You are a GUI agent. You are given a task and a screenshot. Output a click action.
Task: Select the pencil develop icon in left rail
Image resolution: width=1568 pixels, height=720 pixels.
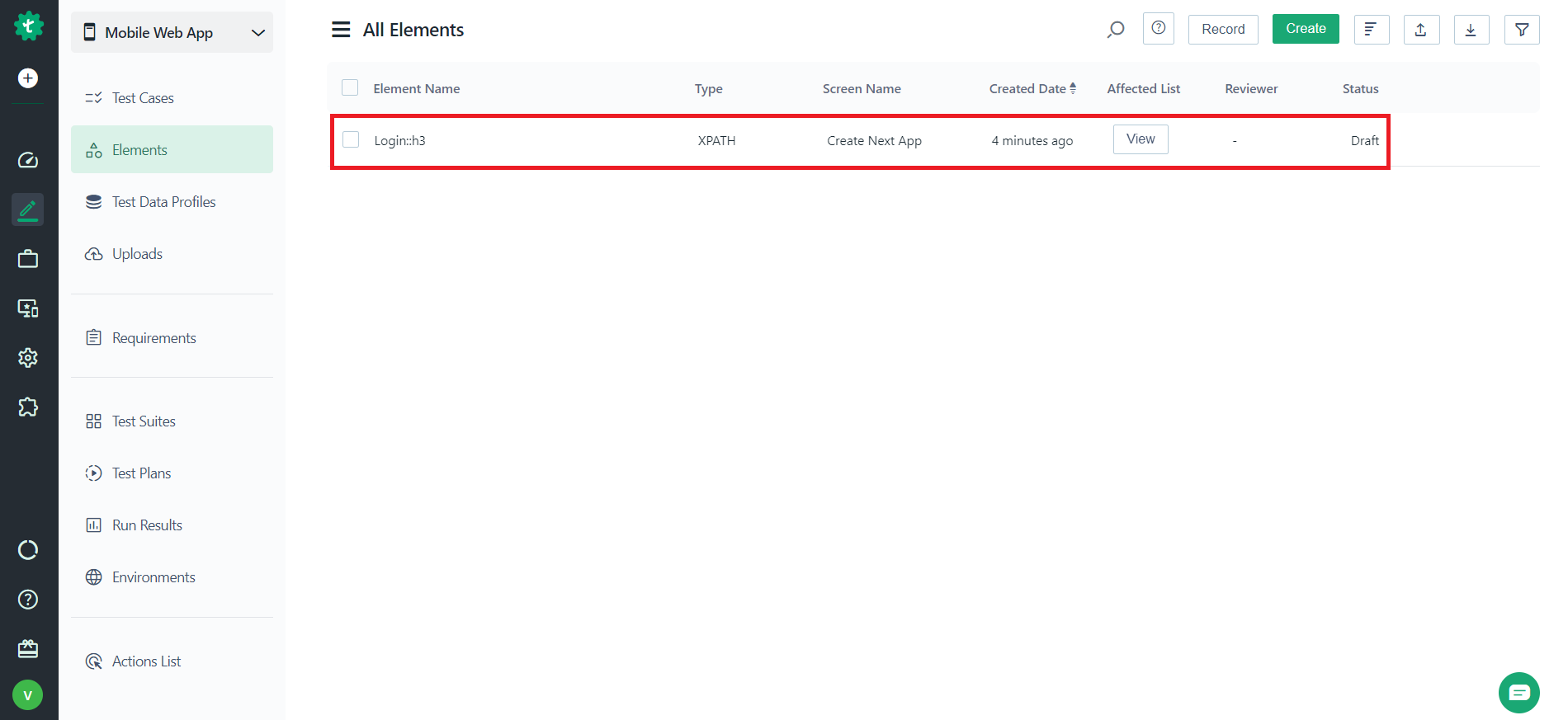[28, 209]
